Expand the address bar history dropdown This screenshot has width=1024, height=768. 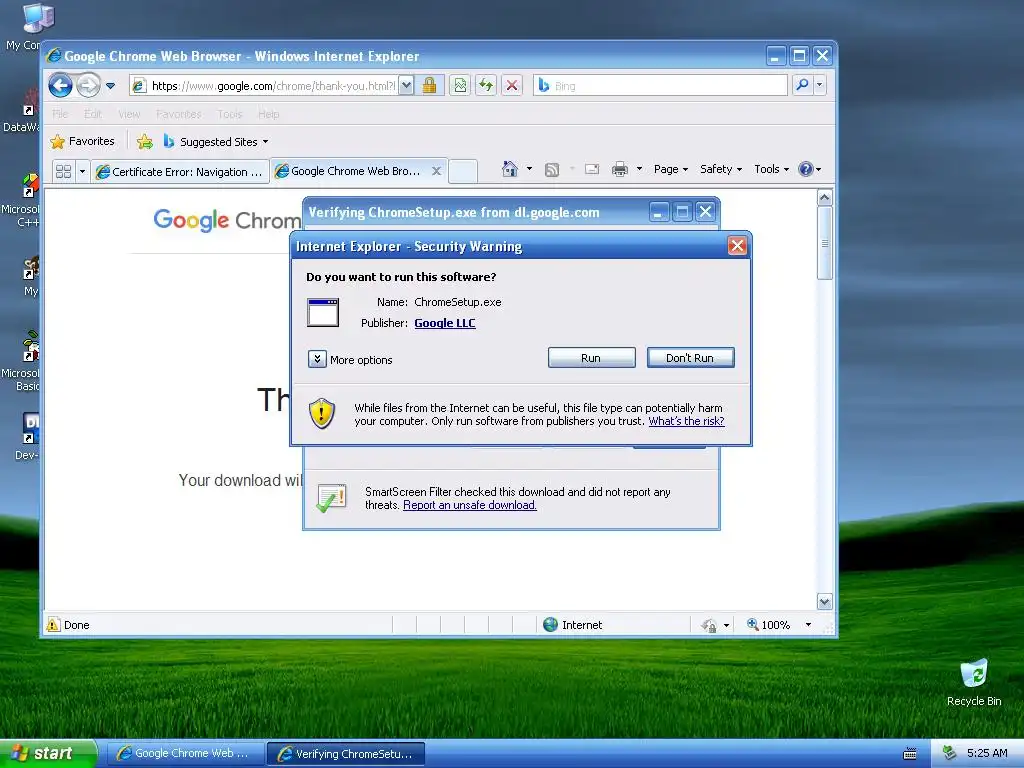coord(406,86)
